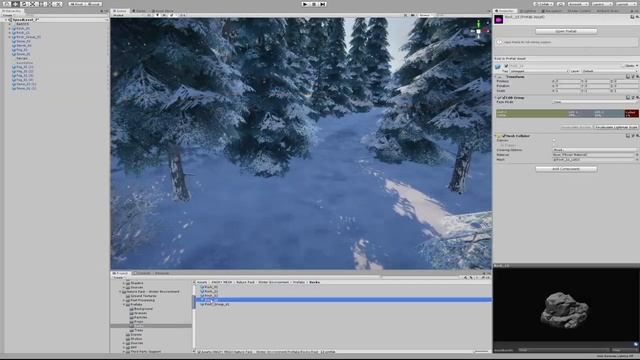
Task: Open the Layers dropdown in top bar
Action: click(602, 4)
